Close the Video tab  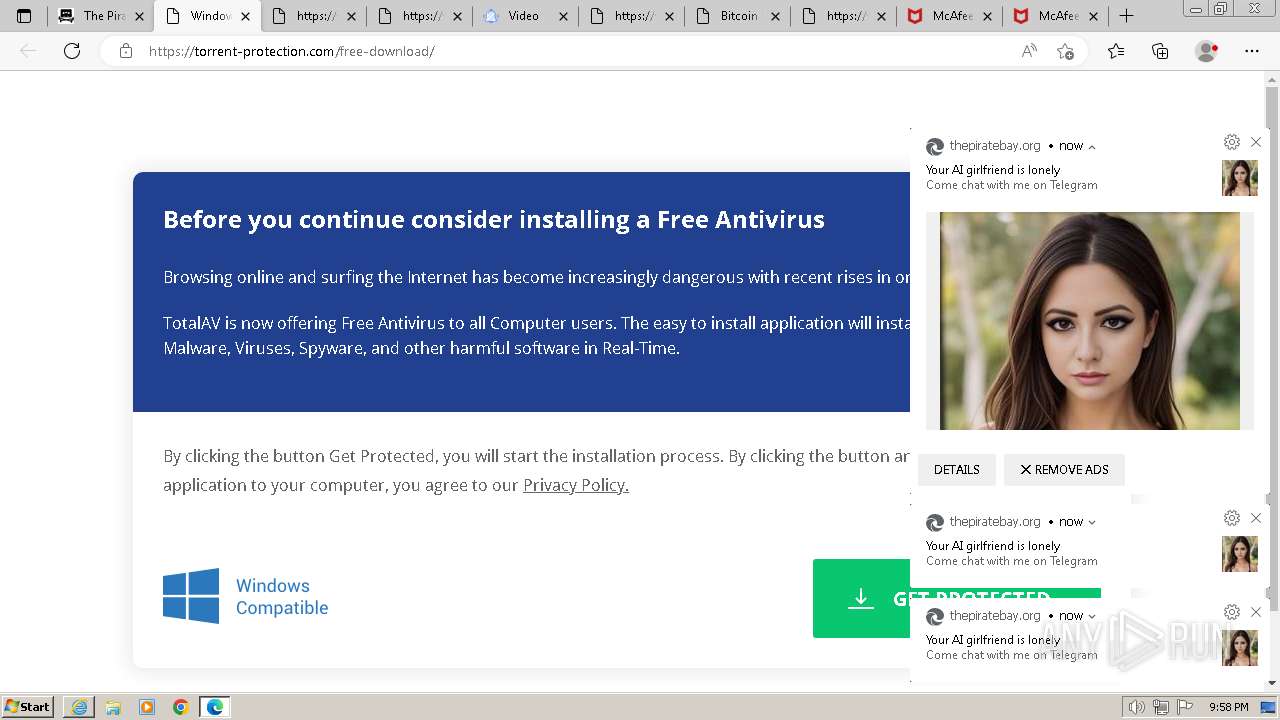coord(564,16)
